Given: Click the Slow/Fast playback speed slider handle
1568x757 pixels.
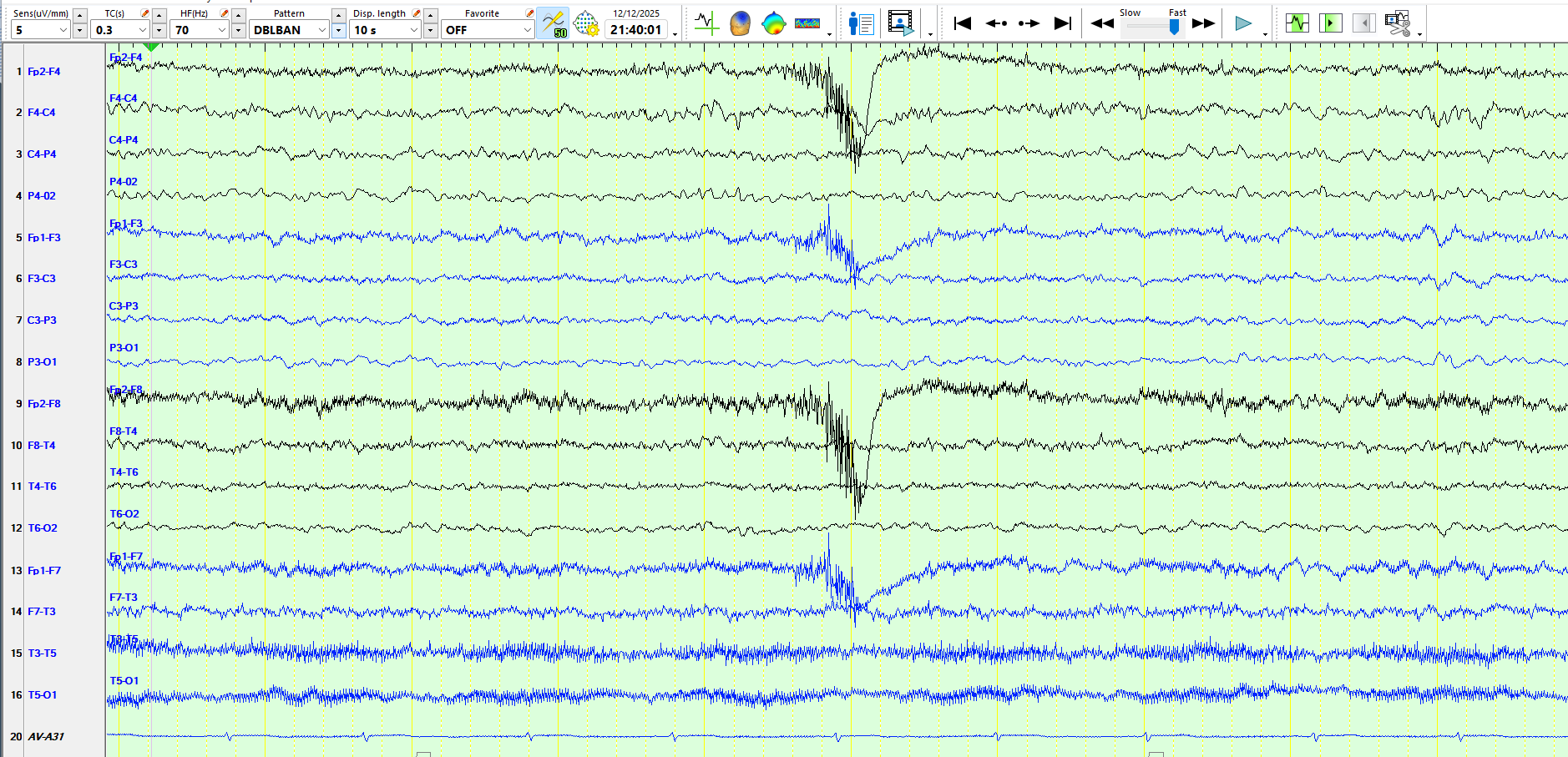Looking at the screenshot, I should pos(1174,27).
